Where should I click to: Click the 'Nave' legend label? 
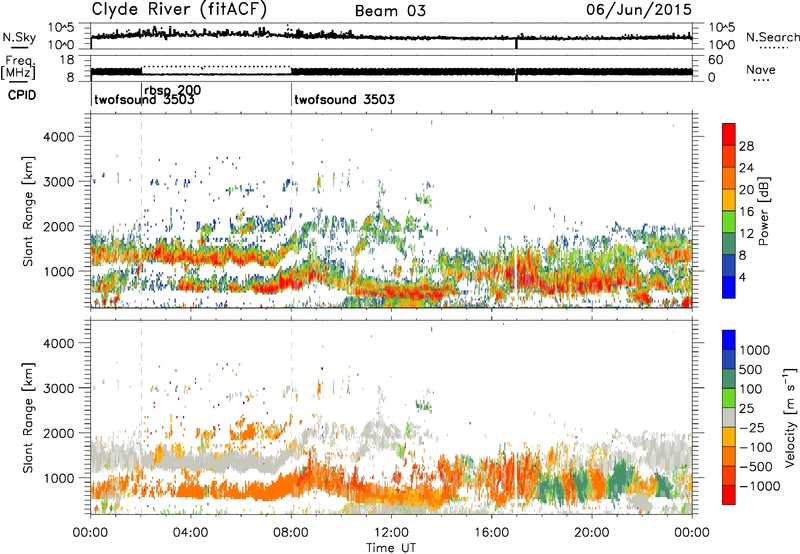click(x=761, y=69)
